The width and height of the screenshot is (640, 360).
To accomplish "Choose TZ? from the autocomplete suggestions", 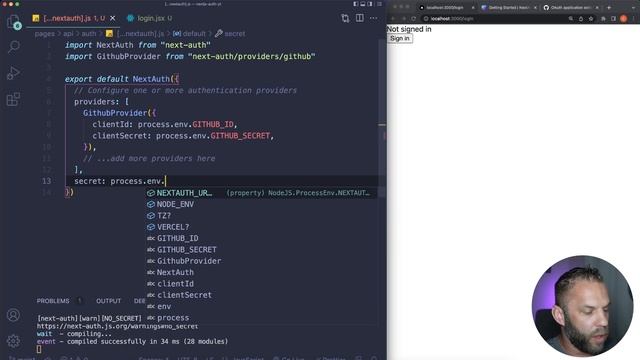I will 261,216.
